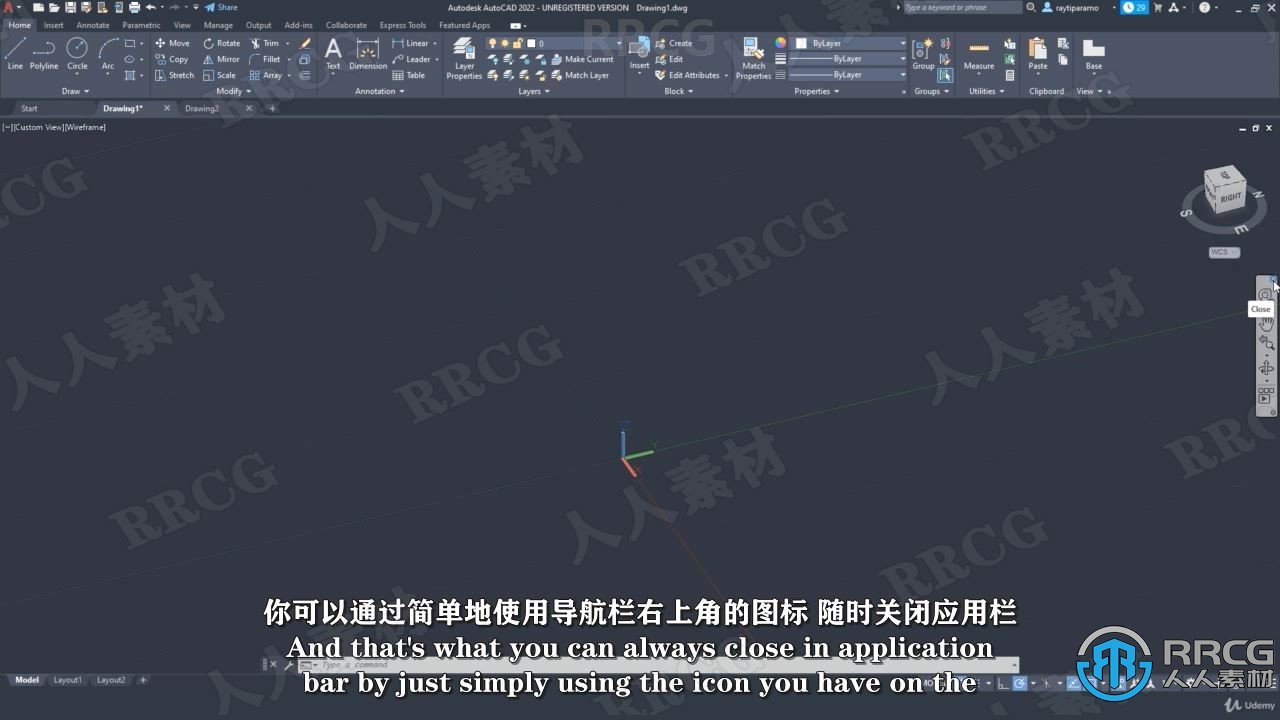1280x720 pixels.
Task: Click the Measure tool
Action: (x=979, y=54)
